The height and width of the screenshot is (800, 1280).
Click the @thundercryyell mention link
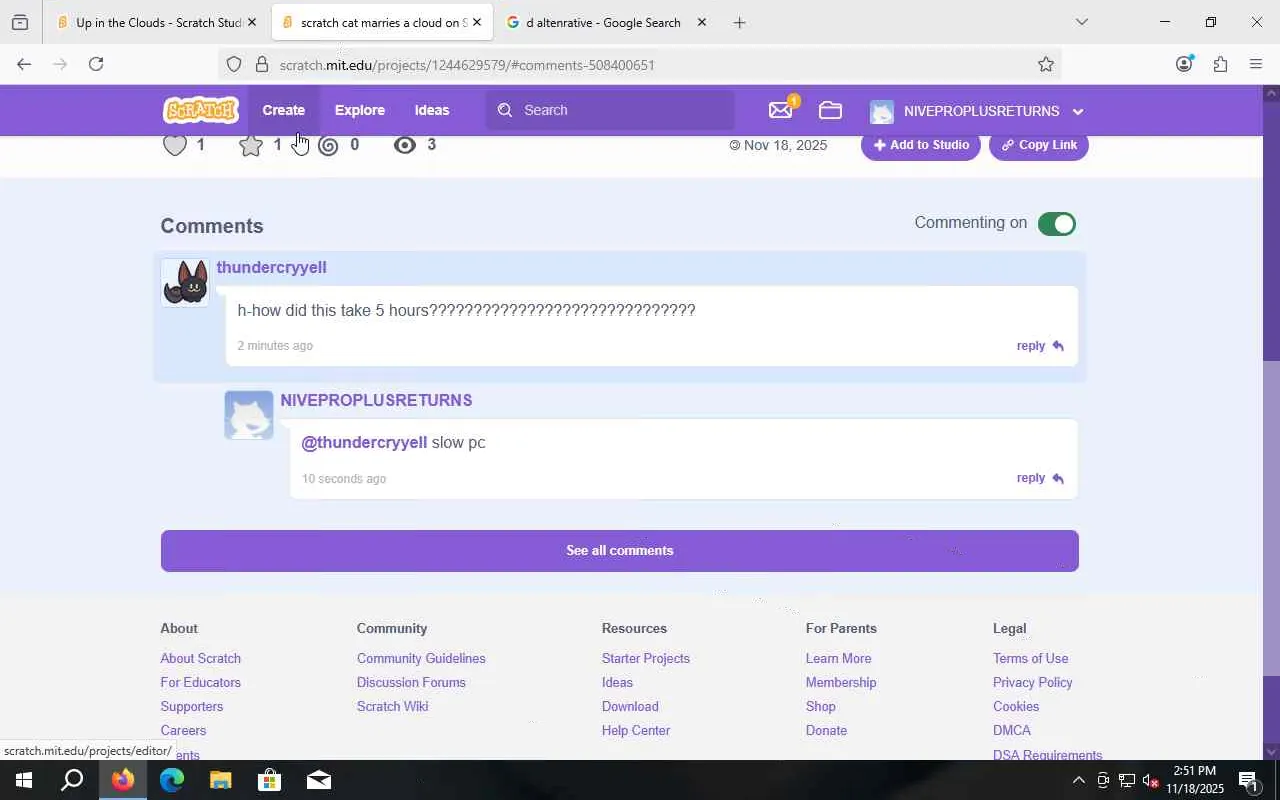364,443
